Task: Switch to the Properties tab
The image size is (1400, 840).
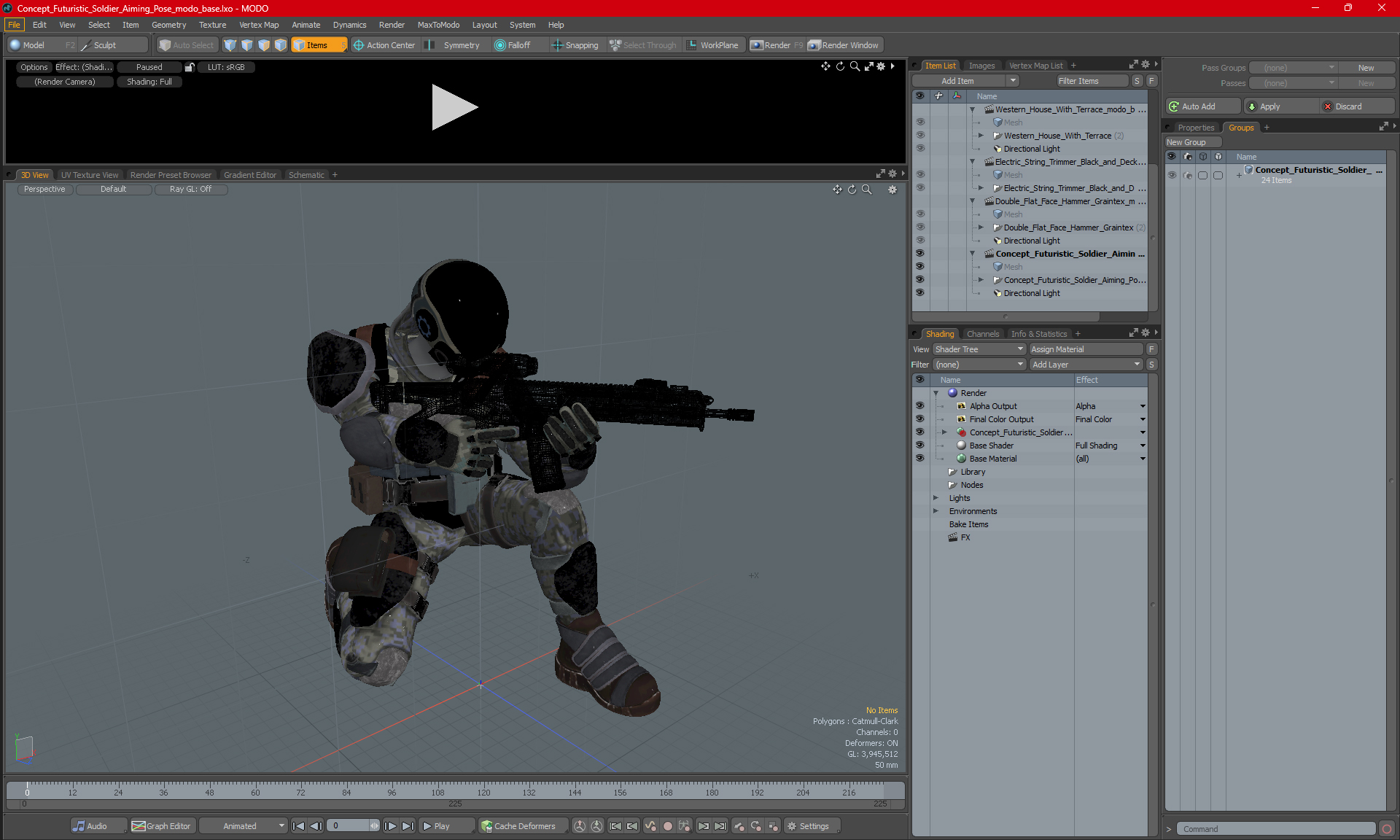Action: click(1196, 128)
